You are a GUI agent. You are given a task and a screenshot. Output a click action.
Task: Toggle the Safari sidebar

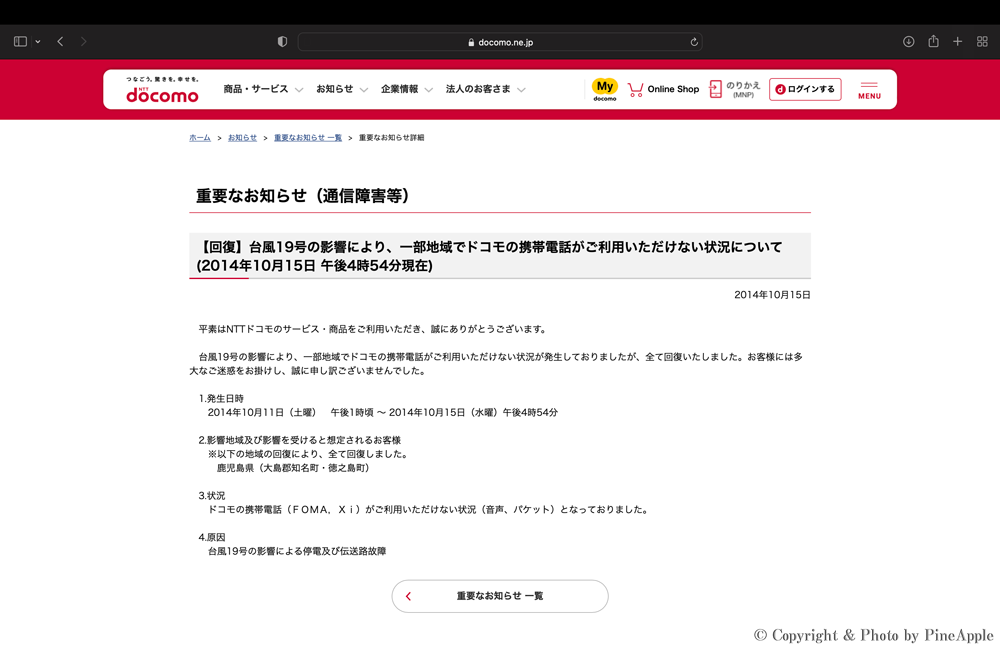(20, 42)
